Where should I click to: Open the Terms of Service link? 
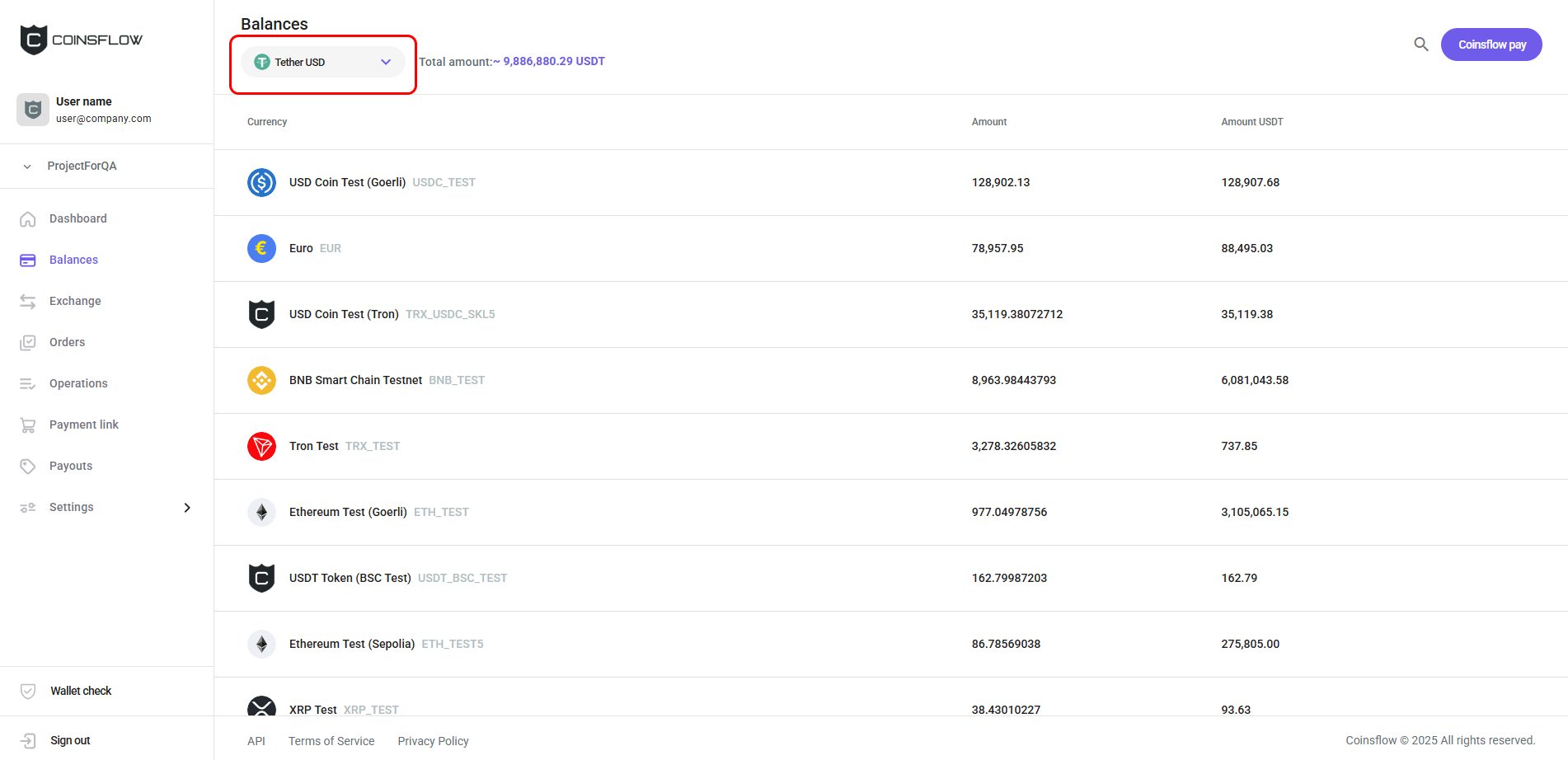tap(331, 741)
